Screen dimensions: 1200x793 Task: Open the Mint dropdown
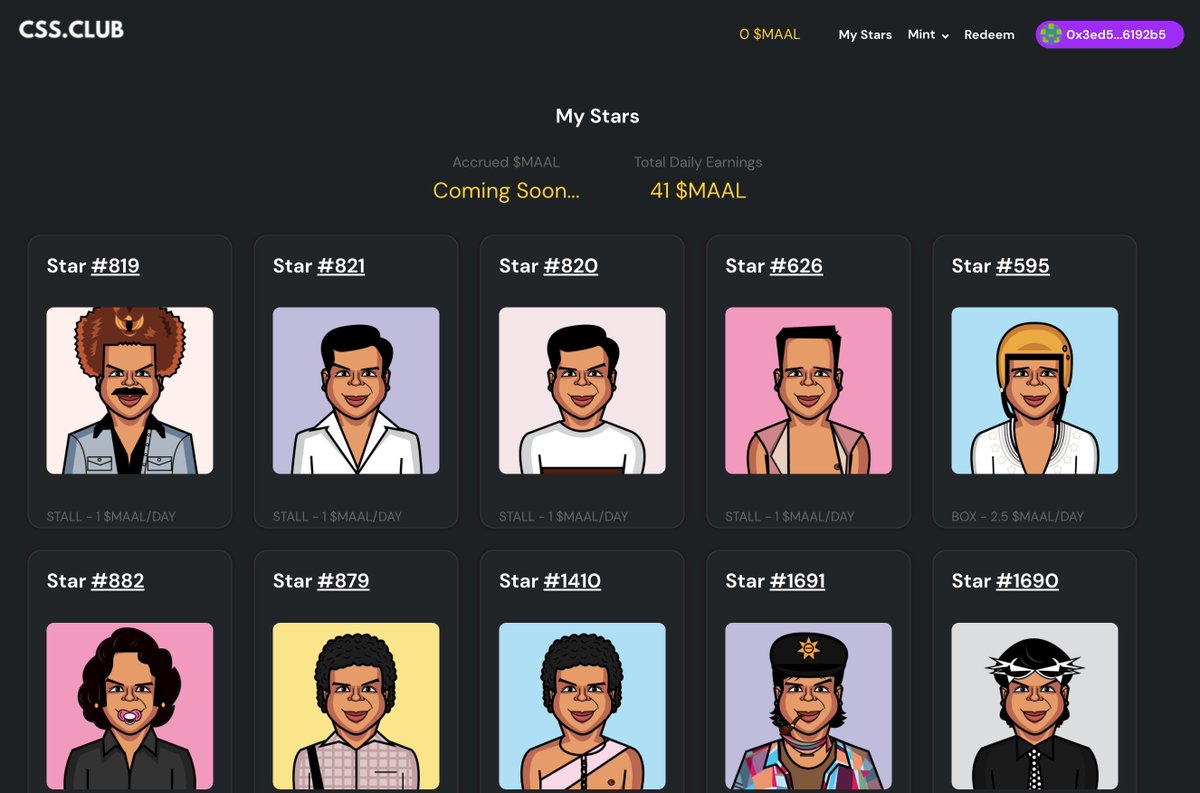click(x=926, y=34)
